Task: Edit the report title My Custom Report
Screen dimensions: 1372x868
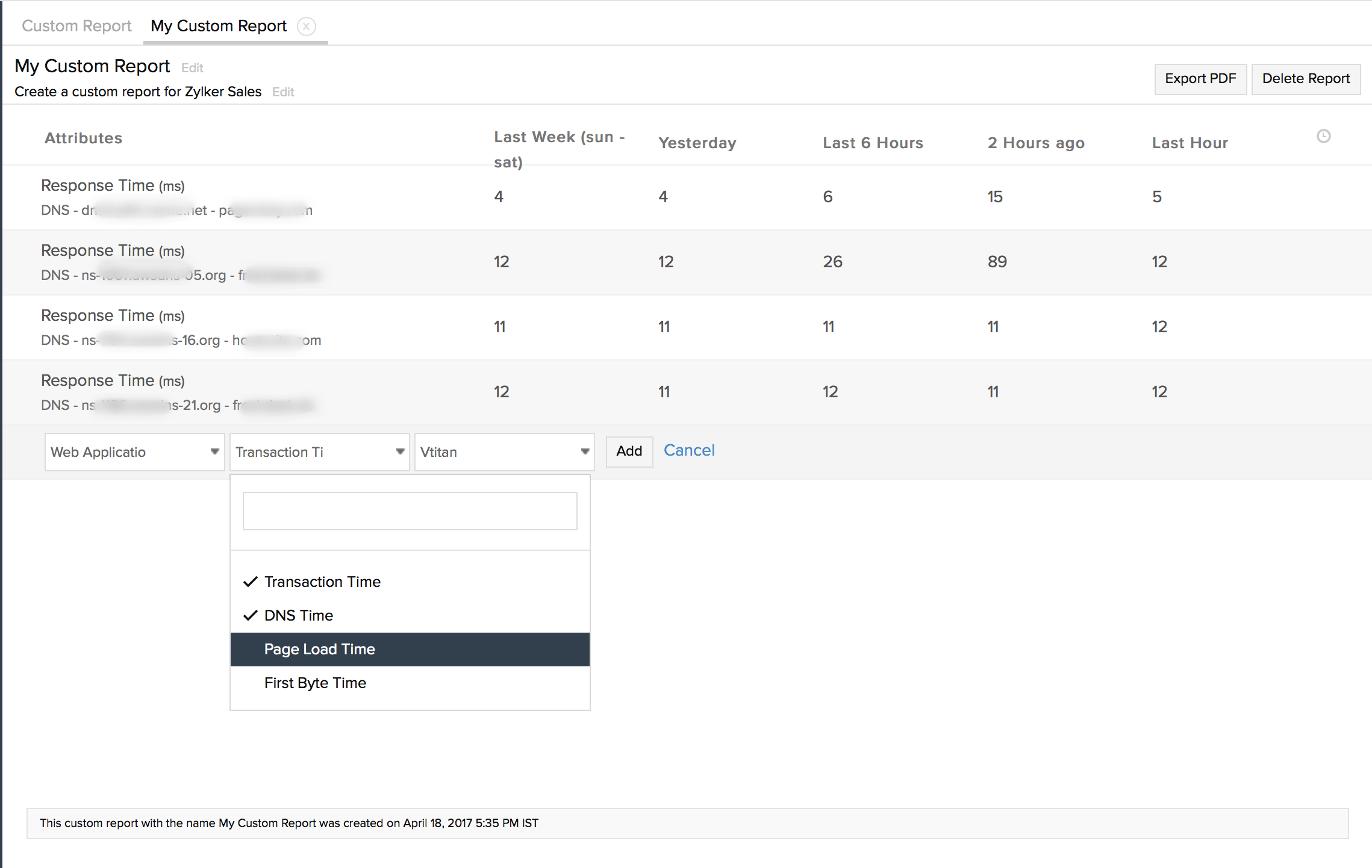Action: click(192, 68)
